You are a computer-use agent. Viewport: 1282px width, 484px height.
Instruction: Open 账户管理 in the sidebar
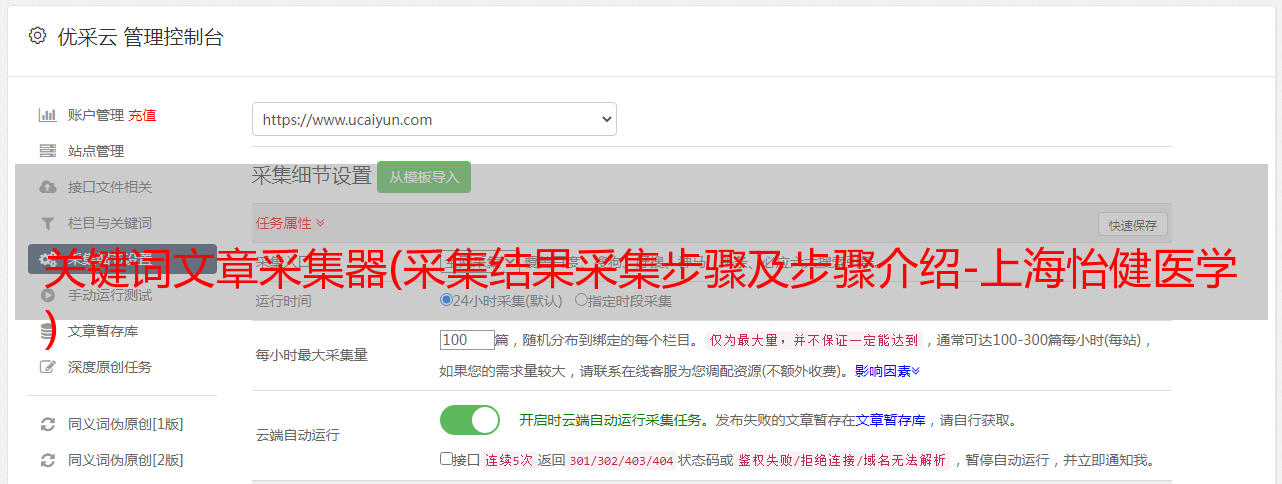pyautogui.click(x=96, y=115)
